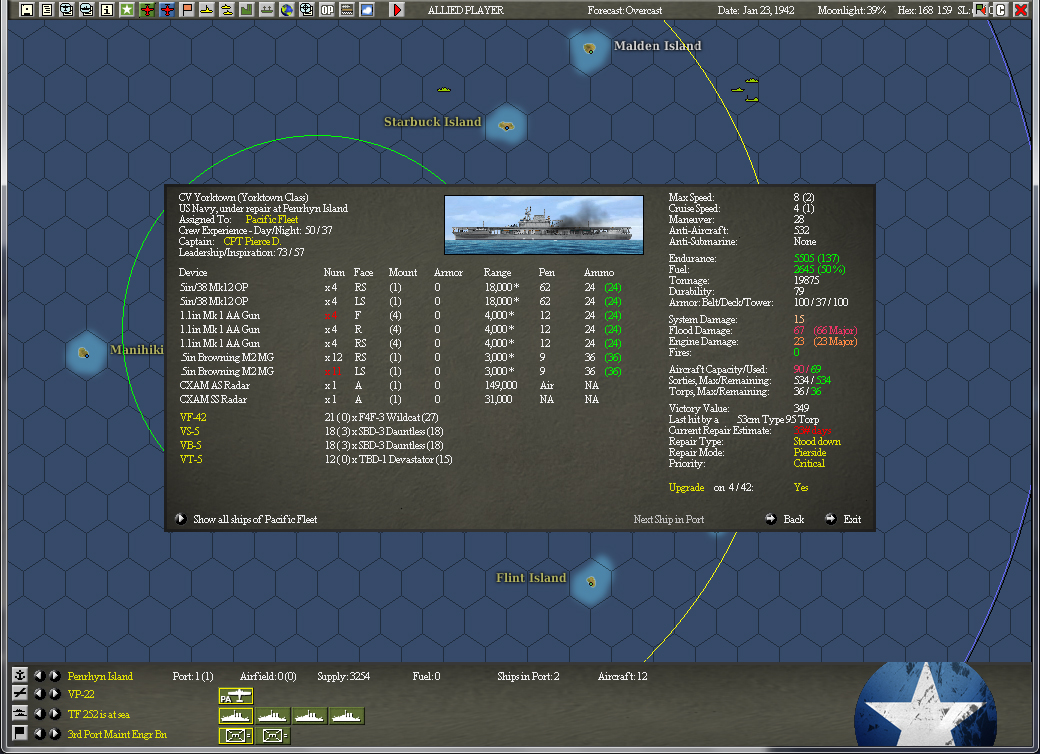Go to next task force beside TF 252
The width and height of the screenshot is (1040, 754).
[x=54, y=714]
